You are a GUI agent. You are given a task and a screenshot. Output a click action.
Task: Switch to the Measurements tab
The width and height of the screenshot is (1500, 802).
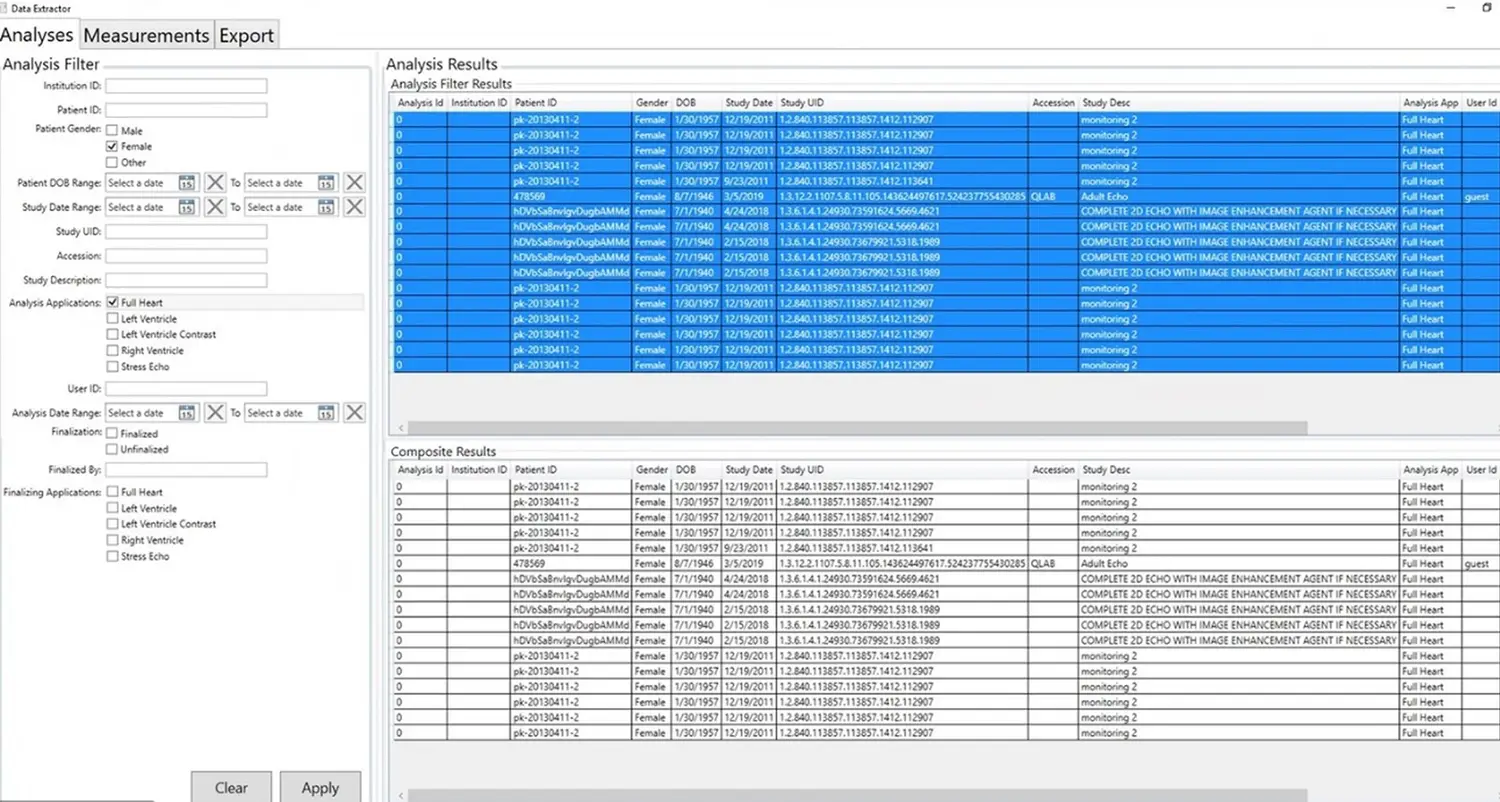[x=146, y=35]
